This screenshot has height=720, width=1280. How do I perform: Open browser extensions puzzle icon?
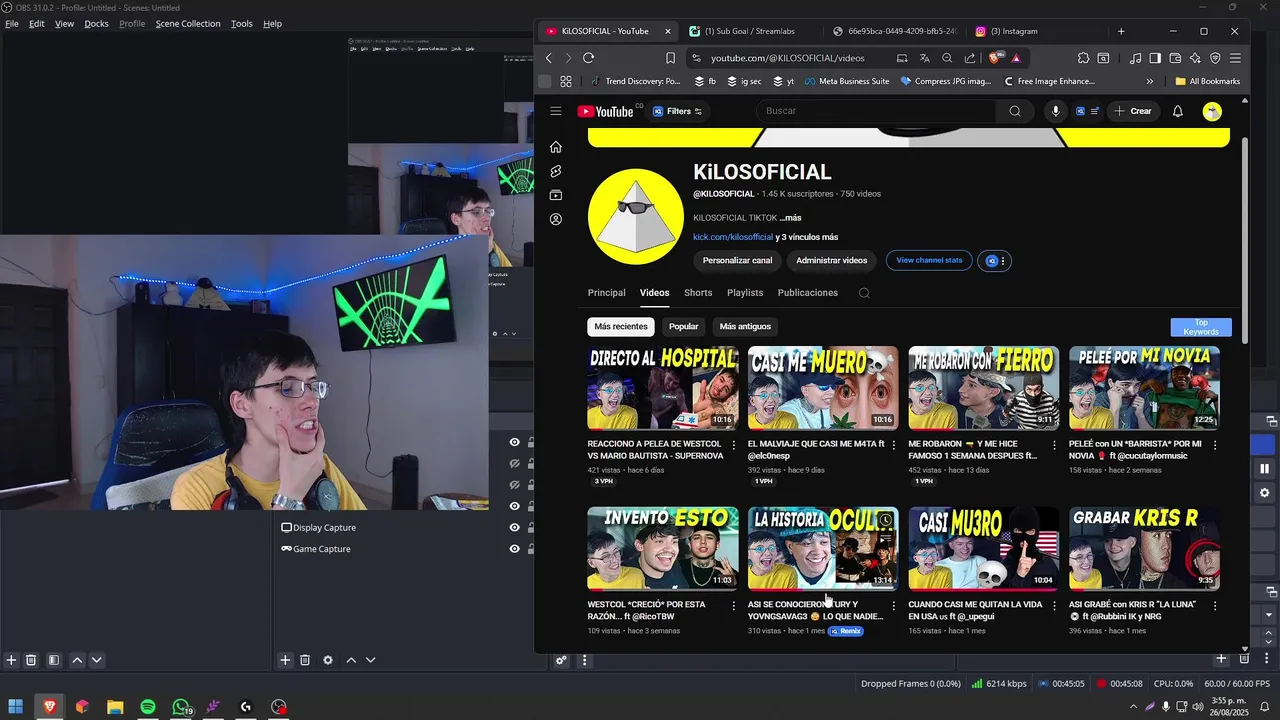[1083, 58]
